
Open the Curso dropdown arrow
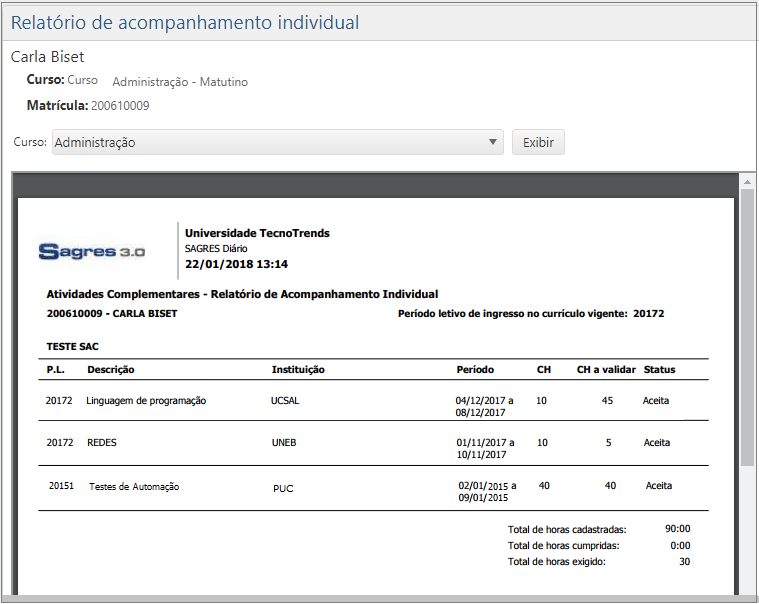493,142
